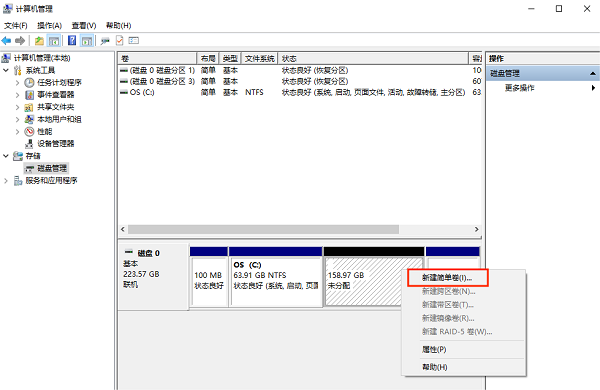Image resolution: width=600 pixels, height=390 pixels.
Task: Choose 新建简单卷(I)... from context menu
Action: point(447,278)
